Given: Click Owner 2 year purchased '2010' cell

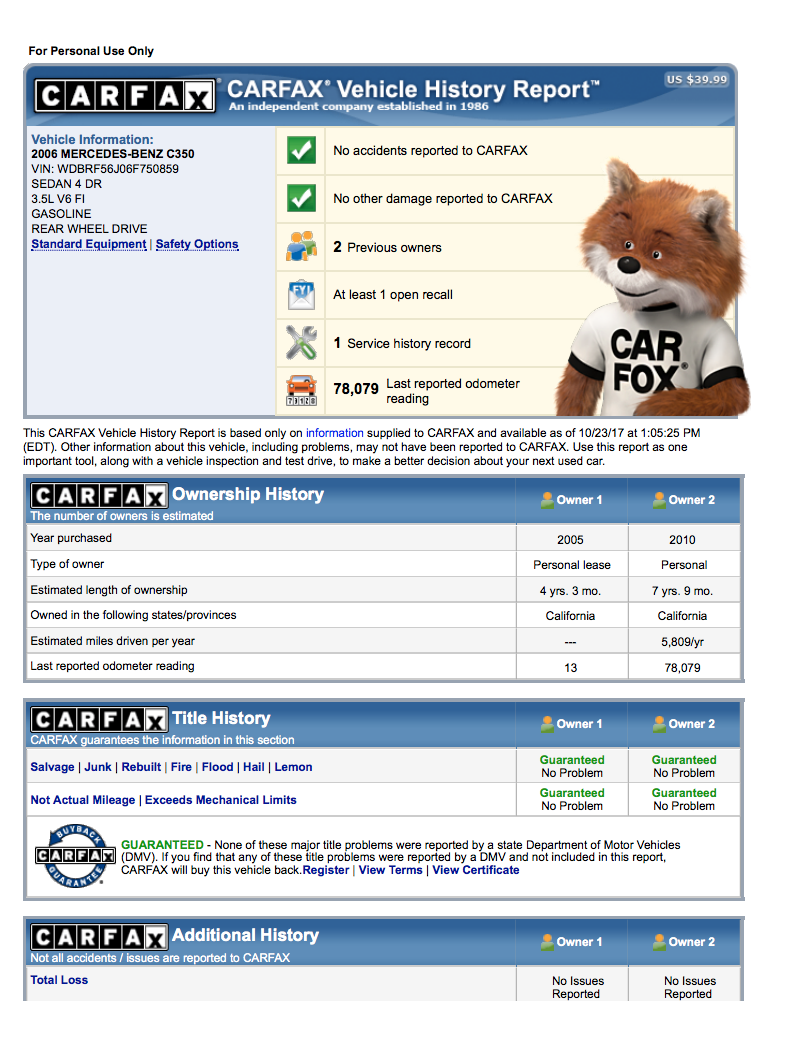Looking at the screenshot, I should tap(682, 540).
